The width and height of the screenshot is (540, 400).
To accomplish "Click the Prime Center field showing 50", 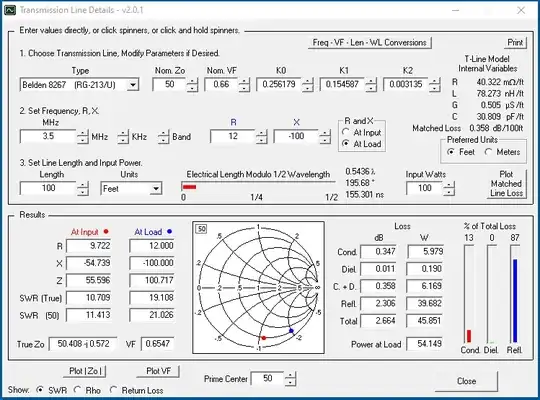I will [x=268, y=378].
